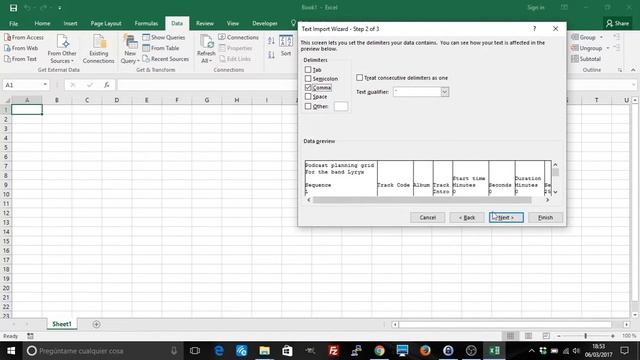
Task: Open the File tab
Action: click(x=13, y=23)
